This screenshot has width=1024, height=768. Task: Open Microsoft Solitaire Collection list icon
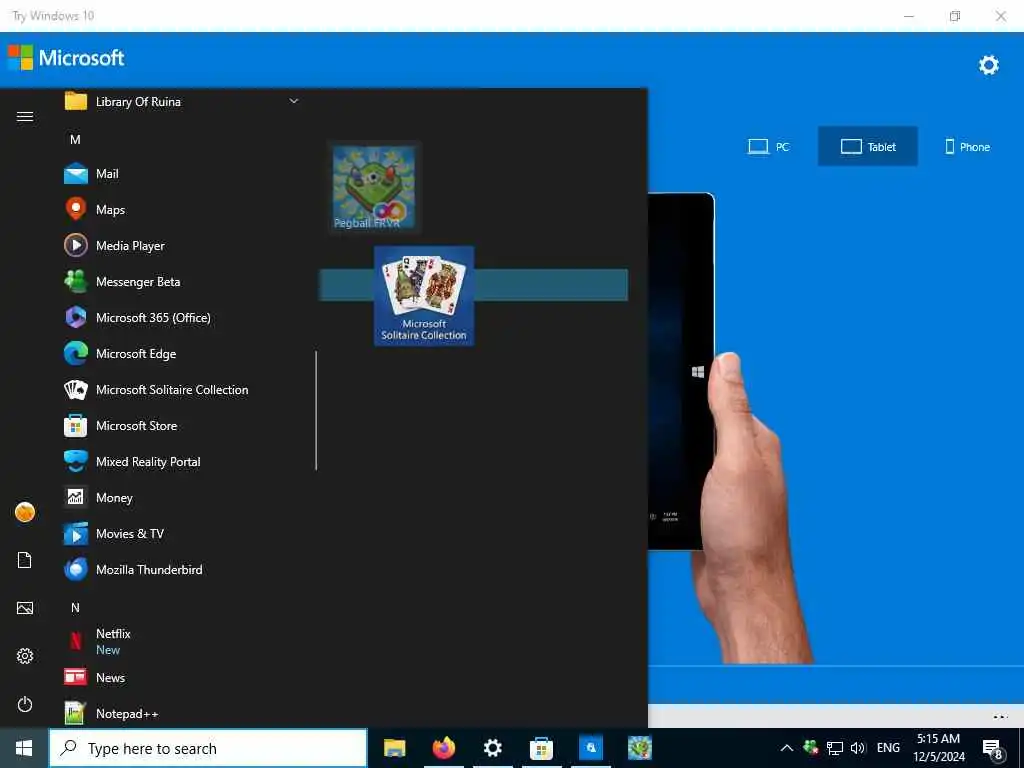pos(76,390)
